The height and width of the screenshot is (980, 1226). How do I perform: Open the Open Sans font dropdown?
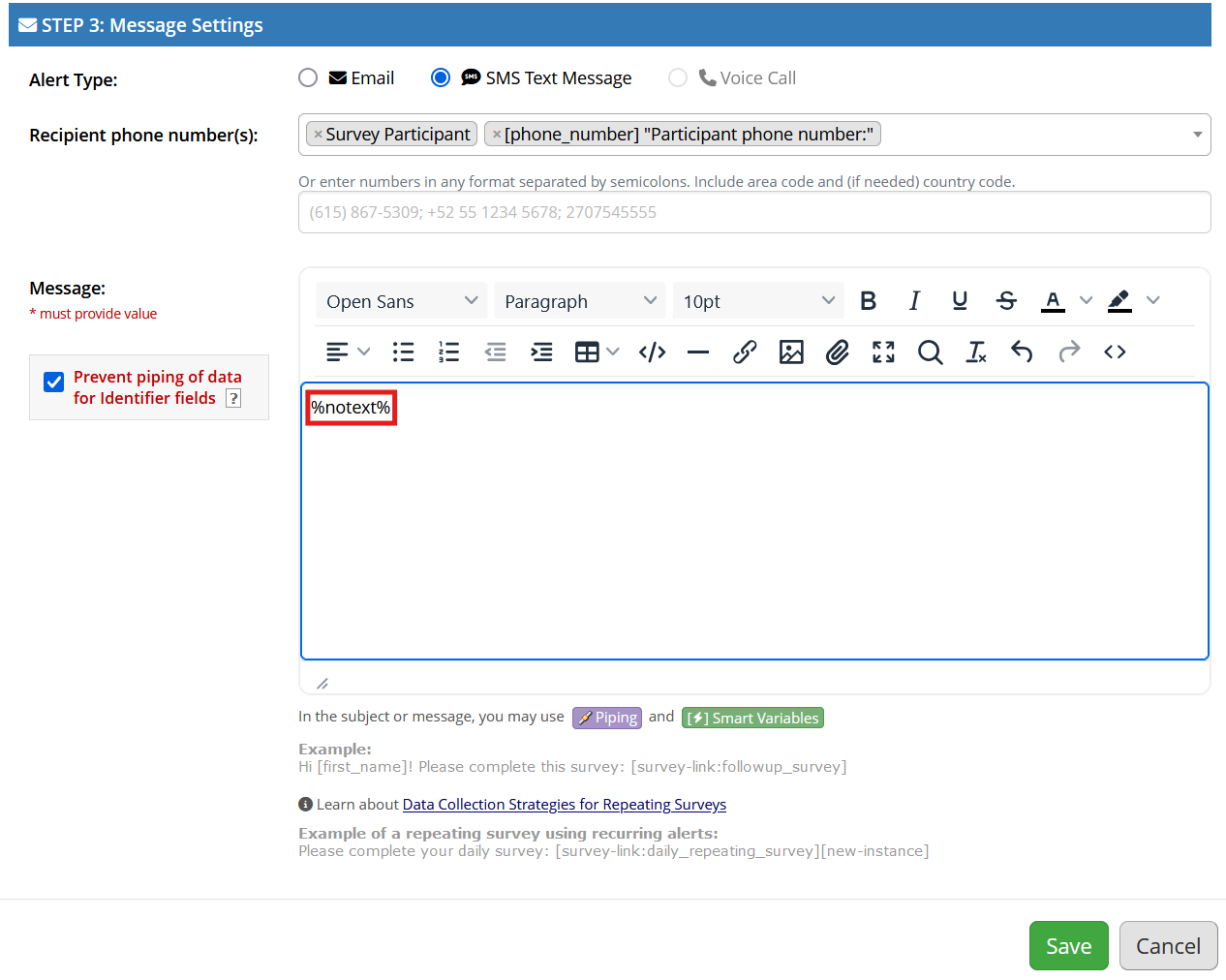click(x=402, y=301)
